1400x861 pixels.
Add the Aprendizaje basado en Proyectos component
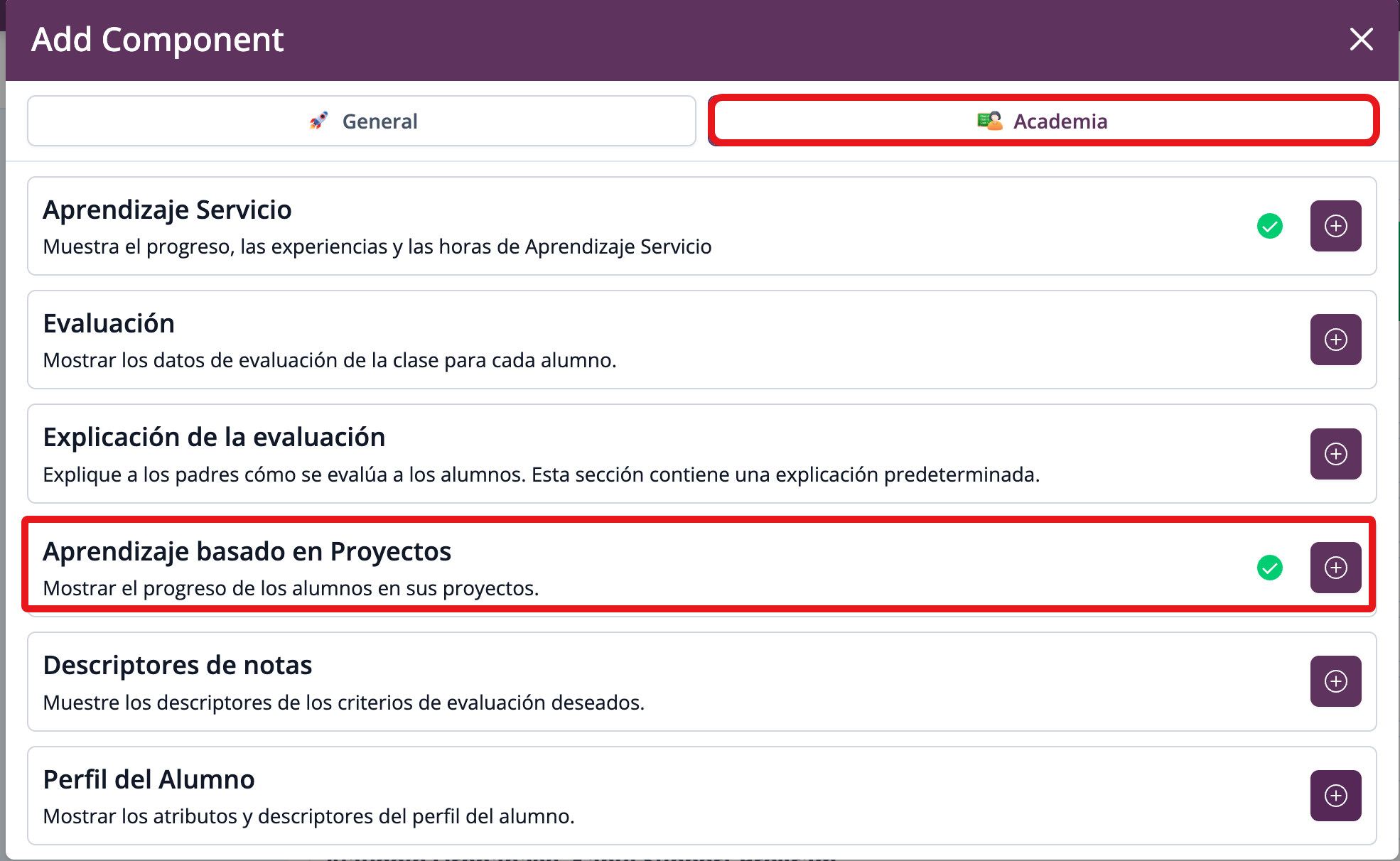click(x=1335, y=568)
